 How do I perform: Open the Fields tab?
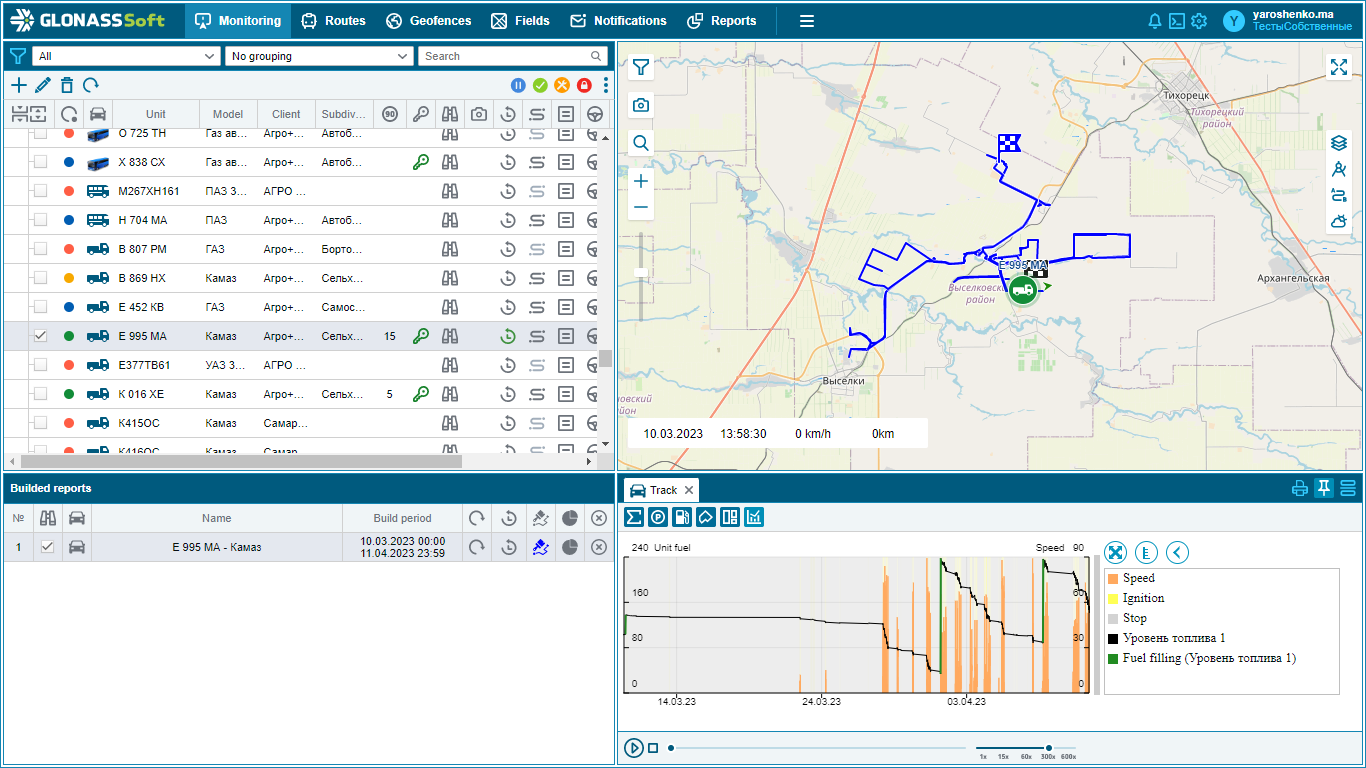coord(520,21)
